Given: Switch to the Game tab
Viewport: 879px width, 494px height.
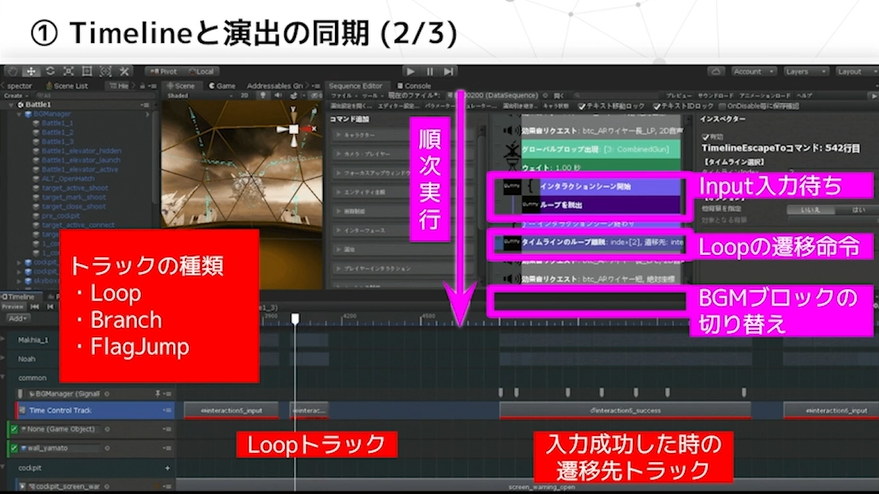Looking at the screenshot, I should pos(222,86).
